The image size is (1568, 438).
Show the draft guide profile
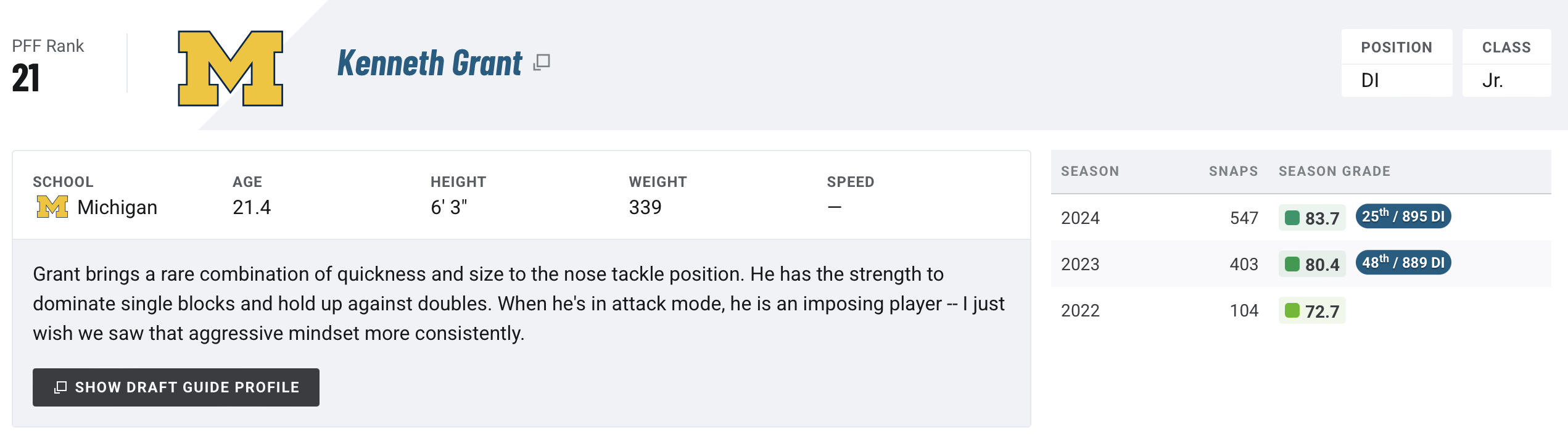click(x=176, y=387)
